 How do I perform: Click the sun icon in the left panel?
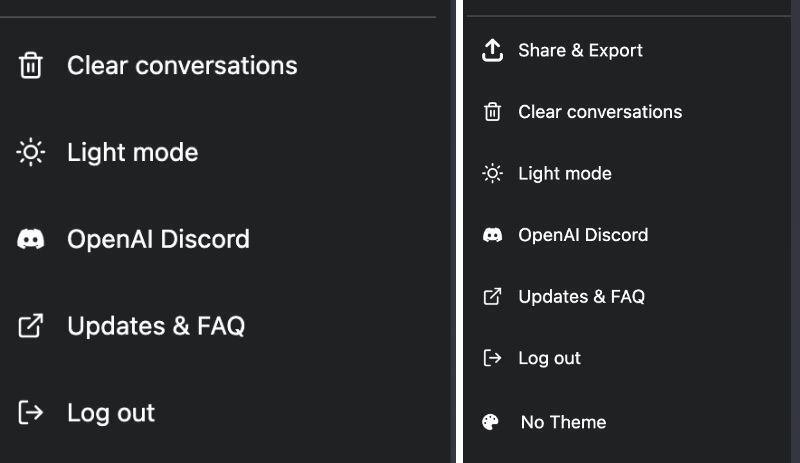click(x=31, y=153)
